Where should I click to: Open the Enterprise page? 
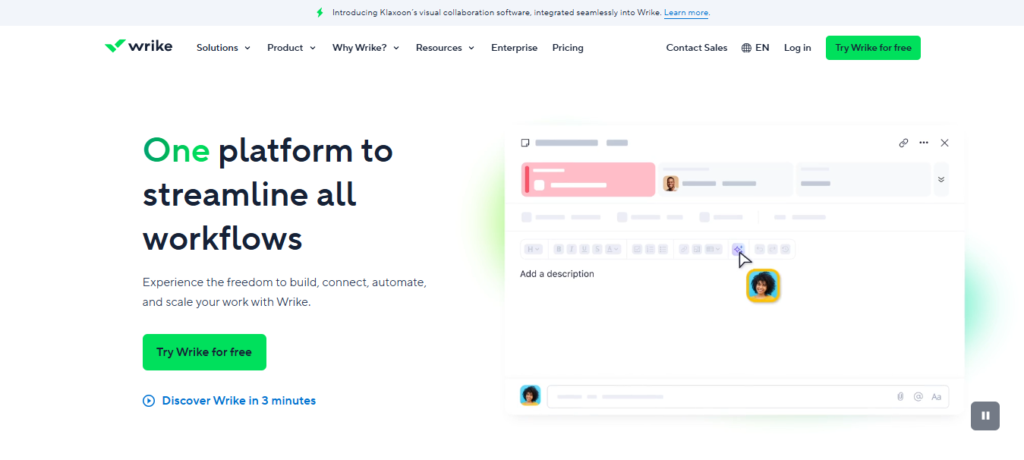[514, 48]
